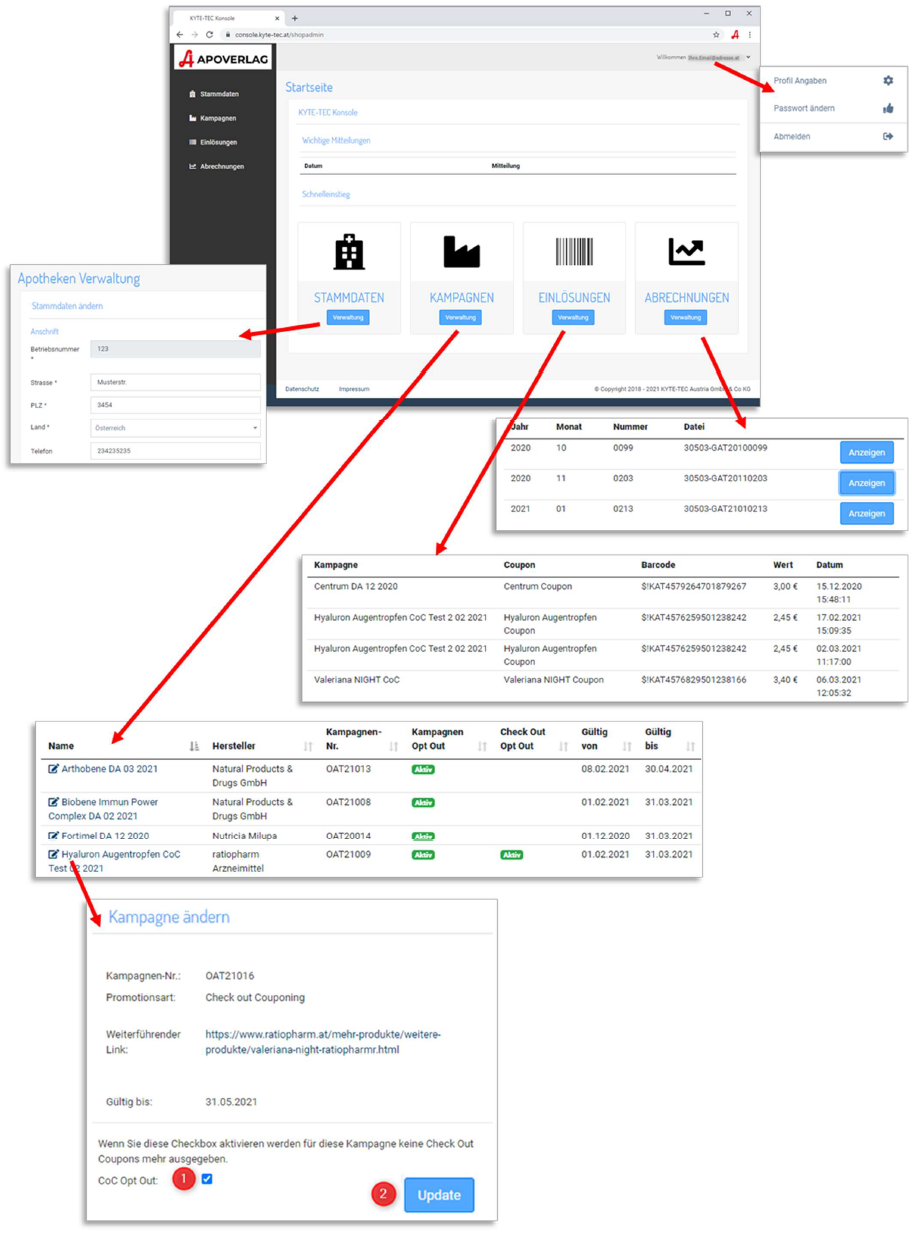Open the ratiopharm Weiterführender link

coord(323,1042)
